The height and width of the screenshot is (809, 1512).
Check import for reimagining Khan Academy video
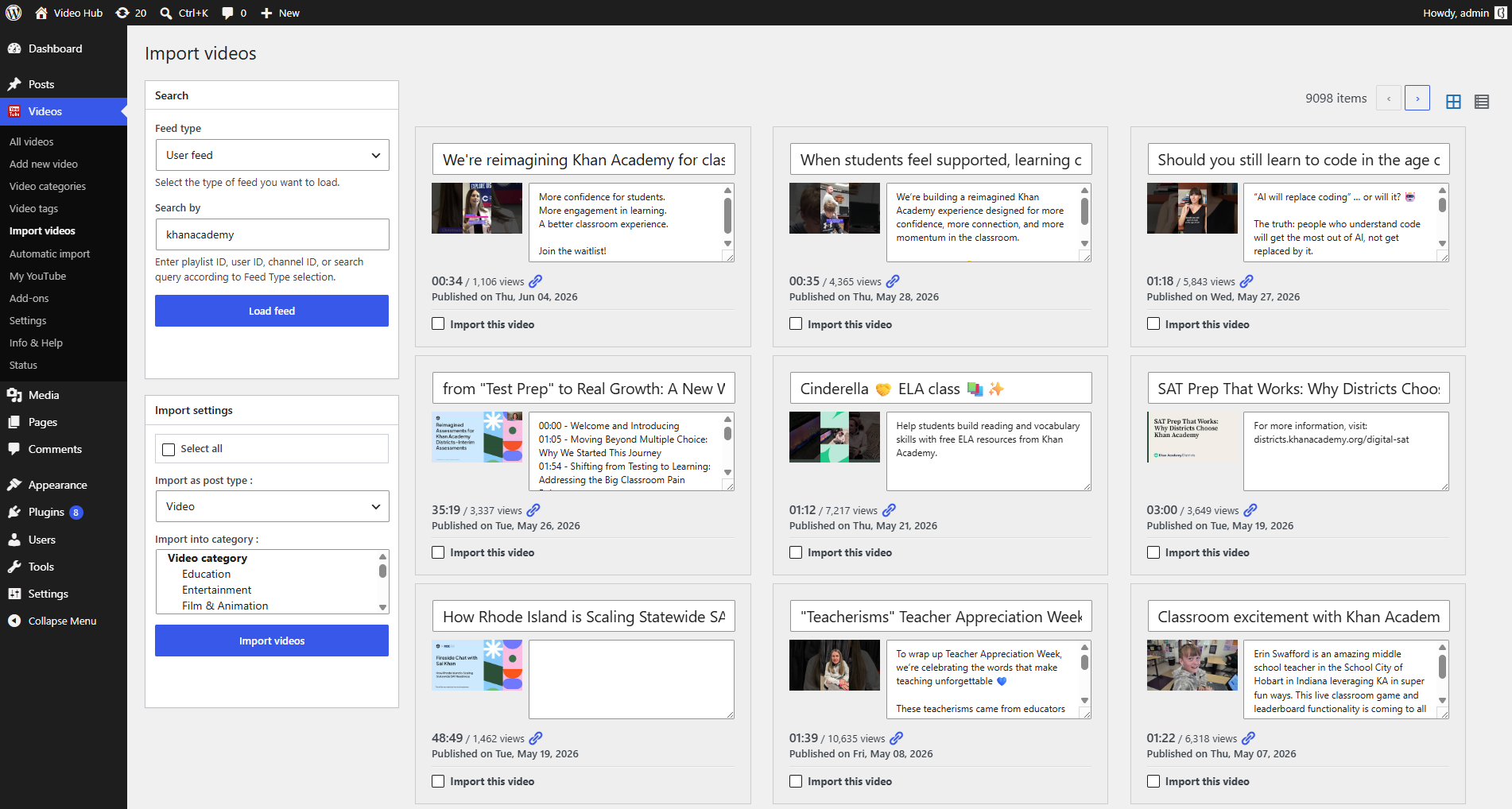pyautogui.click(x=438, y=323)
